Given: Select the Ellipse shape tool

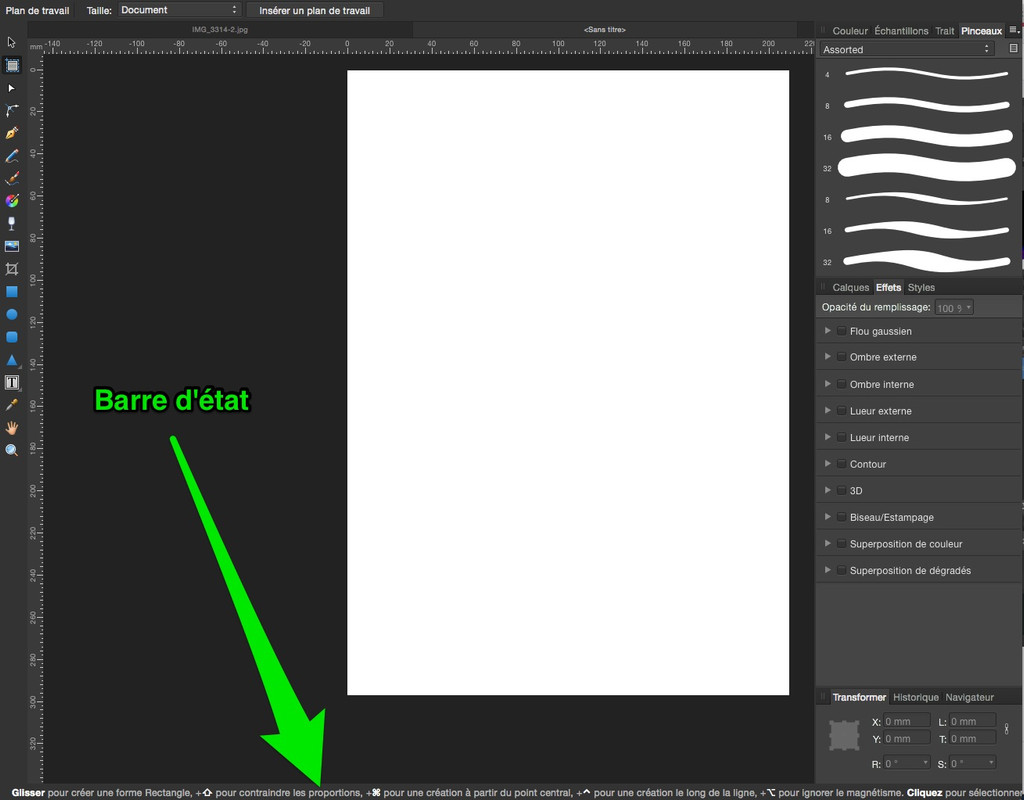Looking at the screenshot, I should pyautogui.click(x=12, y=314).
